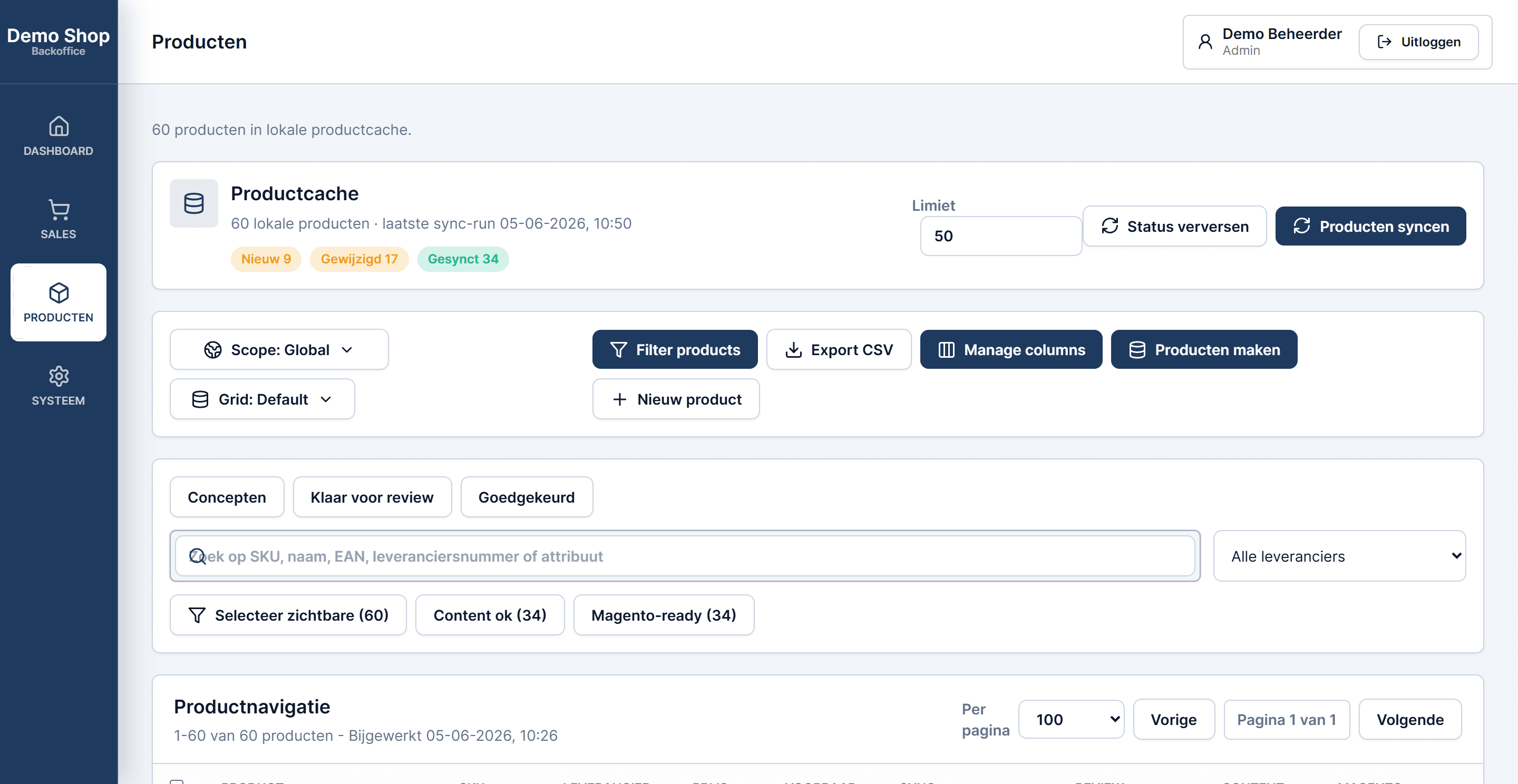
Task: Click the Gesynct 34 badge
Action: (463, 259)
